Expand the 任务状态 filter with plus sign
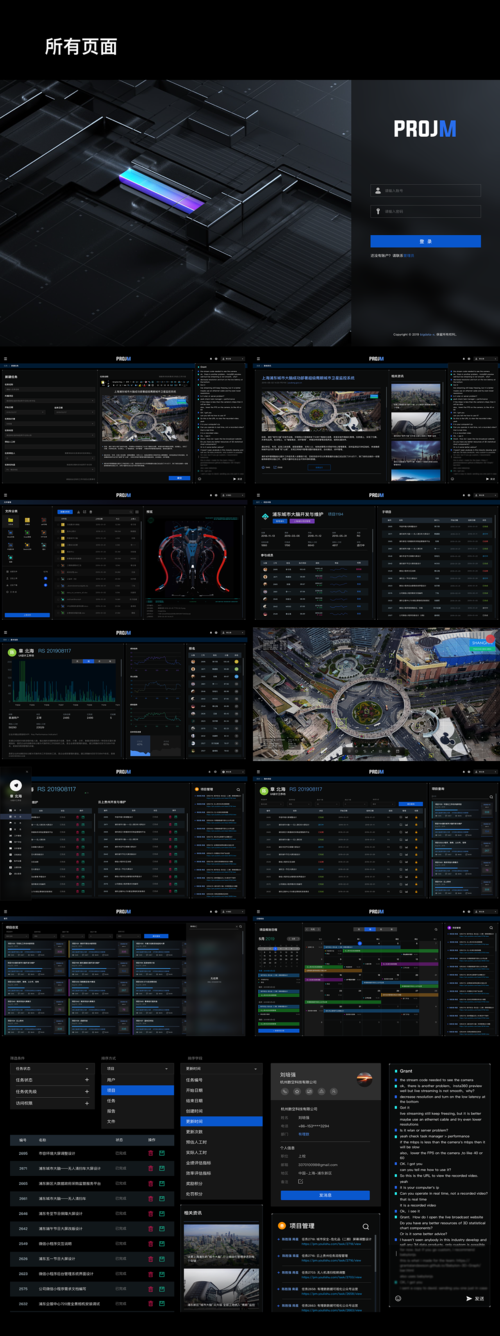This screenshot has height=1336, width=500. click(x=87, y=1080)
